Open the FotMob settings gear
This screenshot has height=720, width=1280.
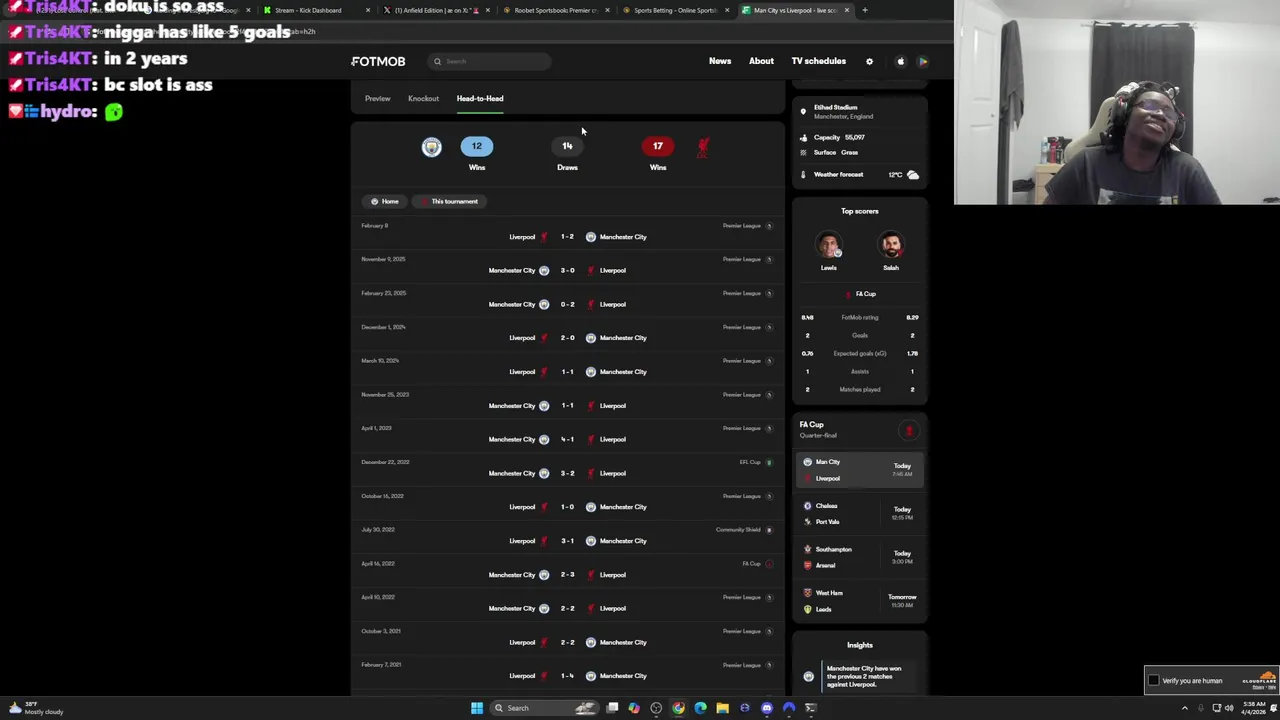[x=869, y=62]
